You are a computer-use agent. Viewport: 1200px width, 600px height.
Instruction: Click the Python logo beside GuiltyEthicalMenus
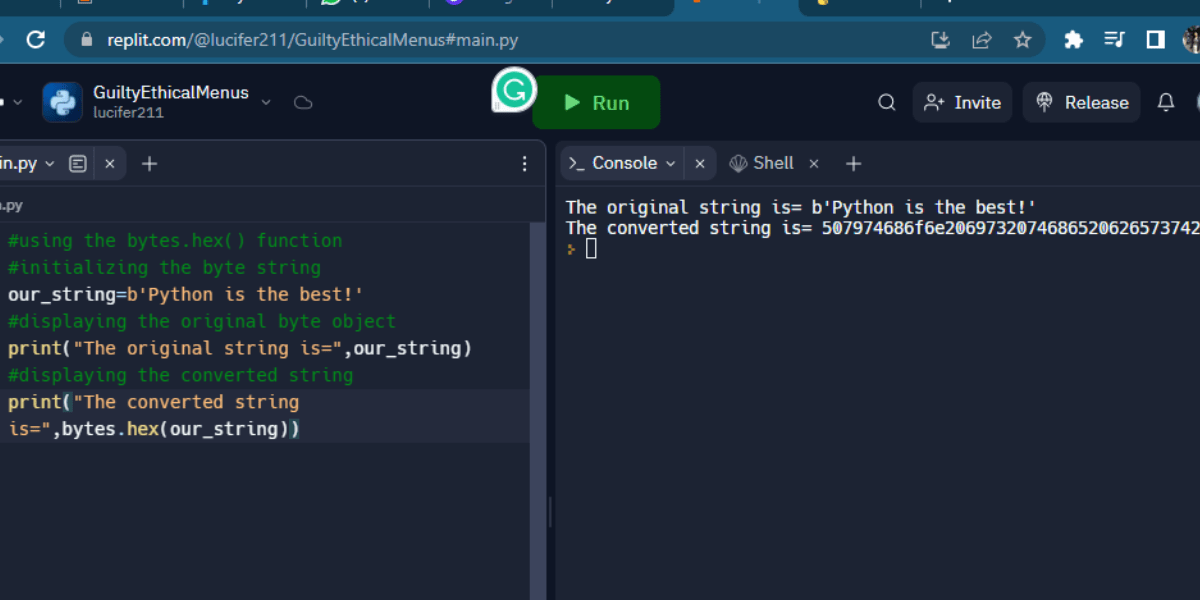click(62, 102)
